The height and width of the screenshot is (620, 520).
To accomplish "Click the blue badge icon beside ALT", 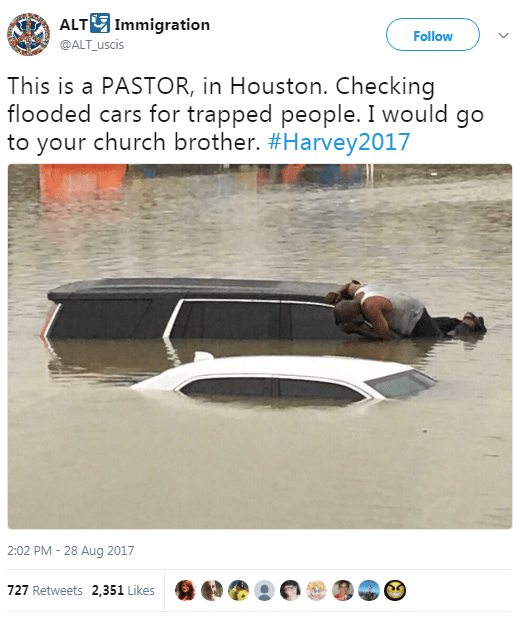I will click(x=100, y=23).
